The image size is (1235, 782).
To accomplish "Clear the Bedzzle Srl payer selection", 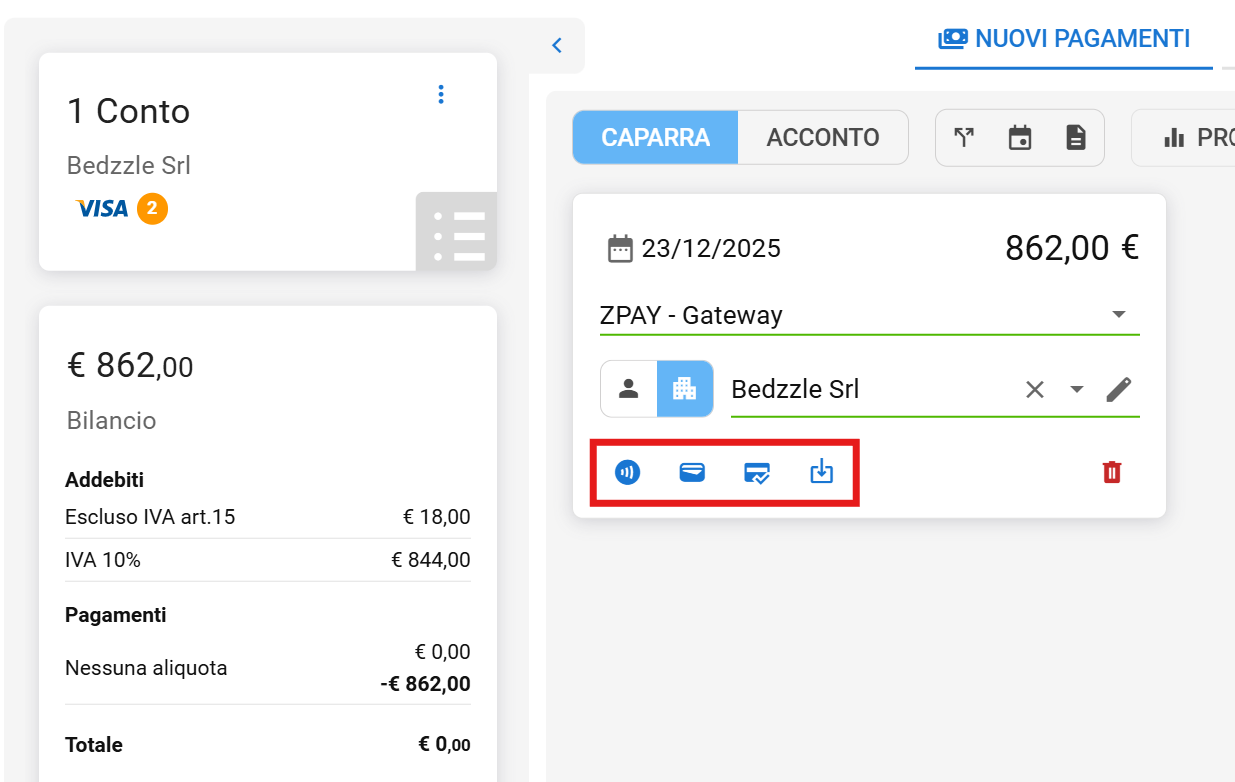I will [1035, 389].
